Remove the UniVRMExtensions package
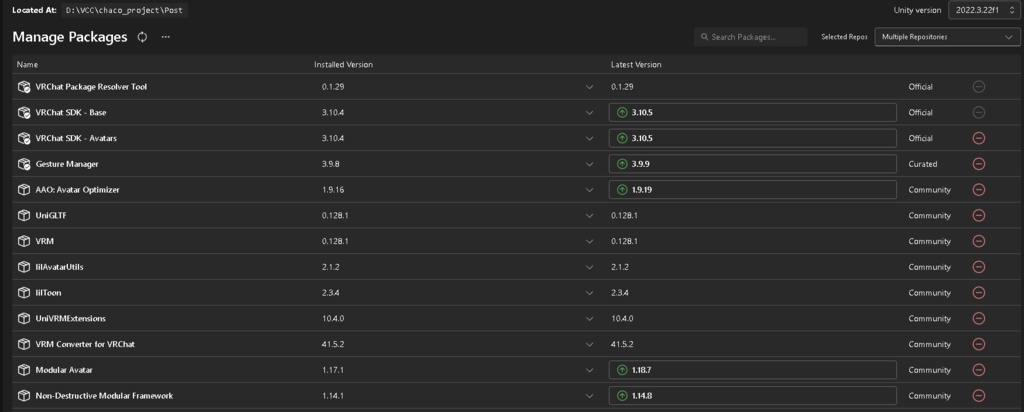Image resolution: width=1024 pixels, height=412 pixels. pos(978,319)
